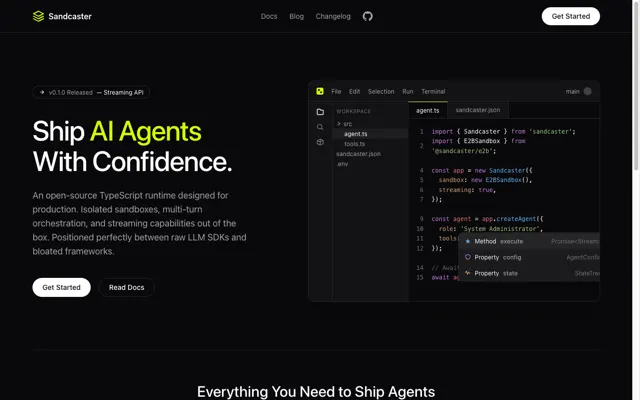
Task: Click the hero Get Started button
Action: point(62,287)
